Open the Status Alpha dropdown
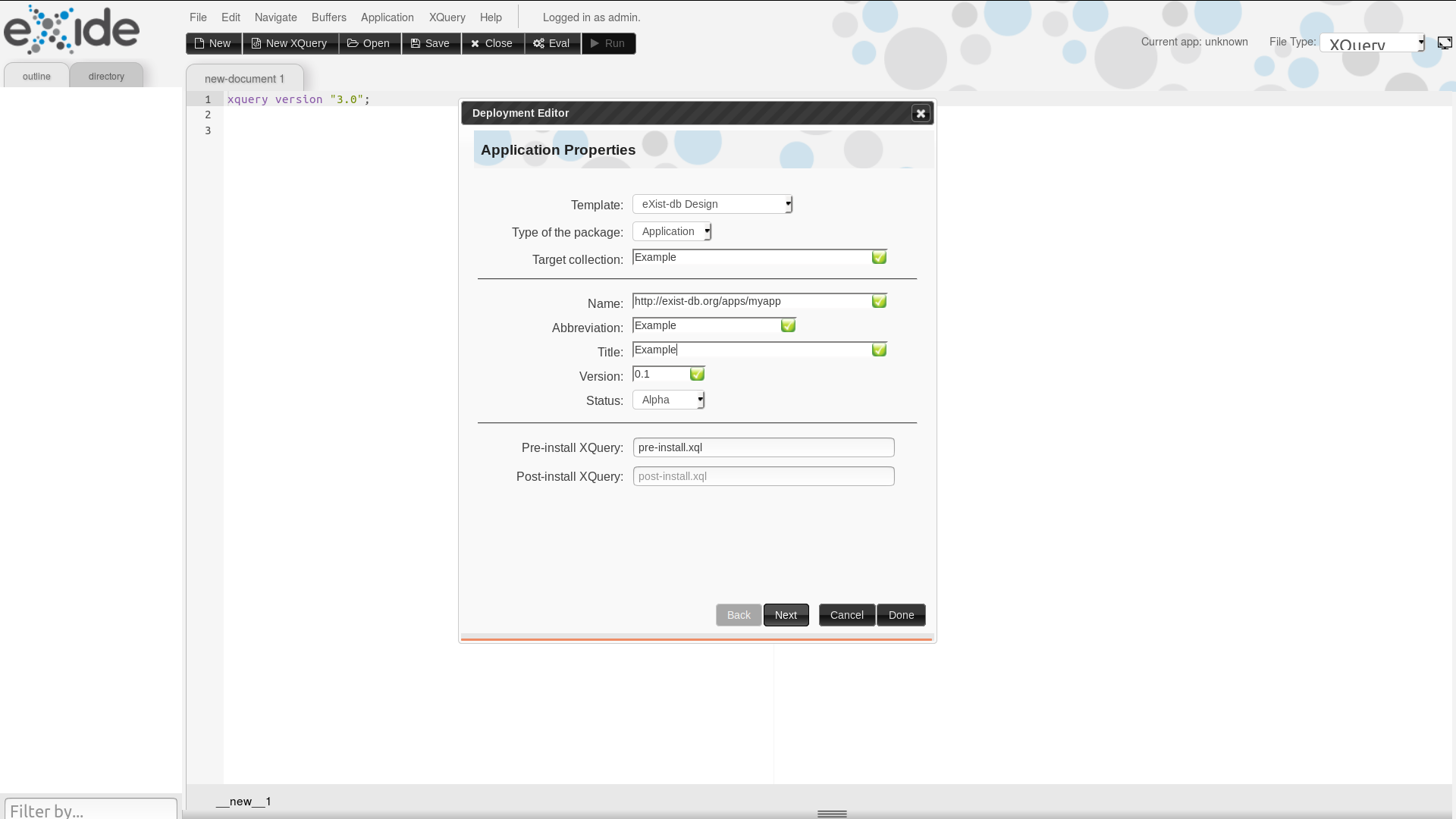Image resolution: width=1456 pixels, height=819 pixels. tap(668, 400)
